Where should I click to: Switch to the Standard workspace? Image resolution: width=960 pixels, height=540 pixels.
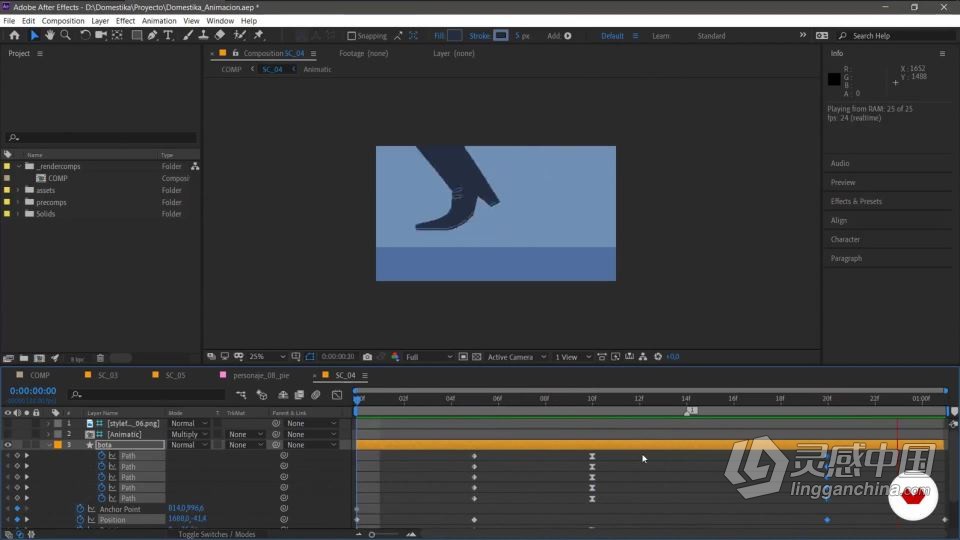point(711,36)
